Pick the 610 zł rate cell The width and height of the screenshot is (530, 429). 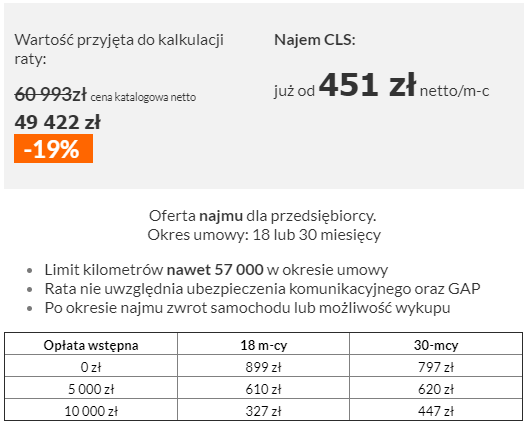click(x=264, y=389)
